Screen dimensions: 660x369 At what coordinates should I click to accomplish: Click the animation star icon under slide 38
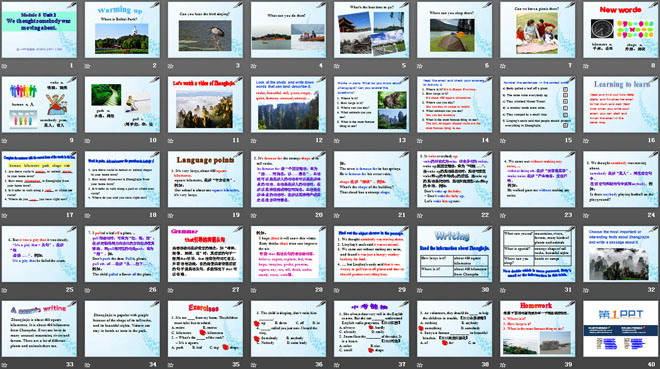click(x=420, y=364)
